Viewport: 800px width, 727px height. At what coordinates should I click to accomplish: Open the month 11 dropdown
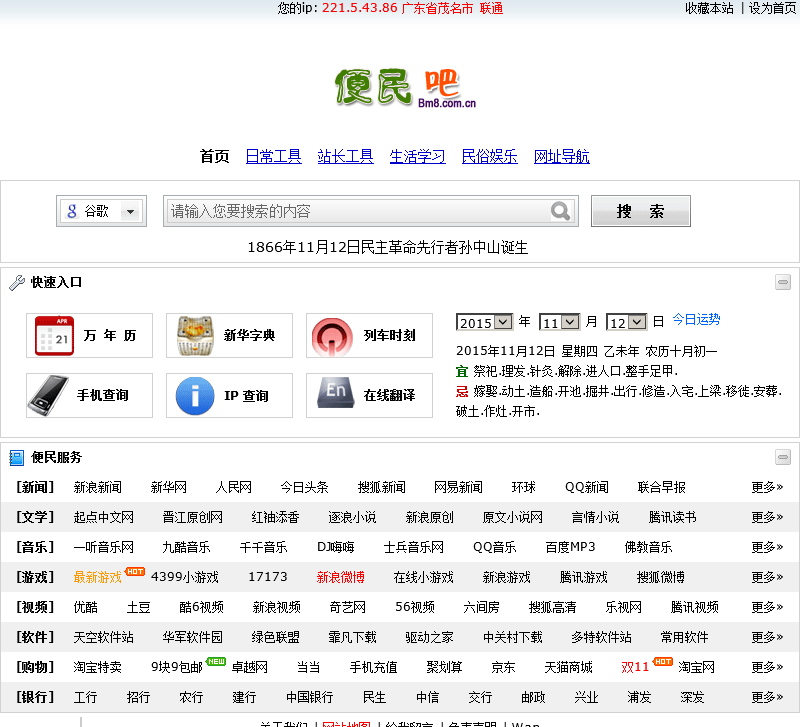click(559, 322)
